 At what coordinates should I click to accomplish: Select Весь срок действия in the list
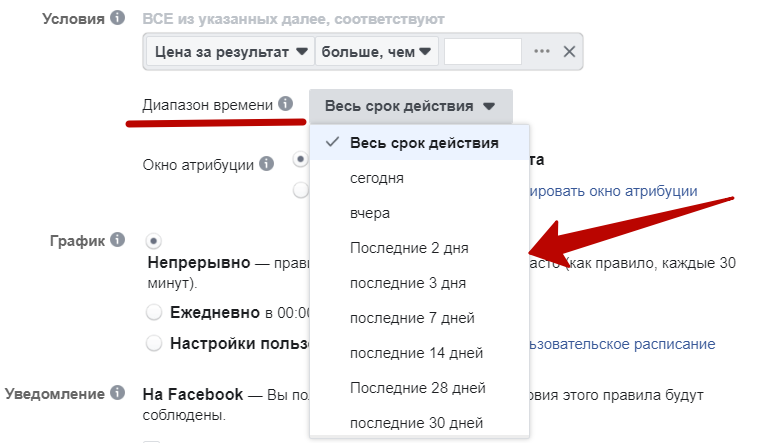tap(419, 143)
